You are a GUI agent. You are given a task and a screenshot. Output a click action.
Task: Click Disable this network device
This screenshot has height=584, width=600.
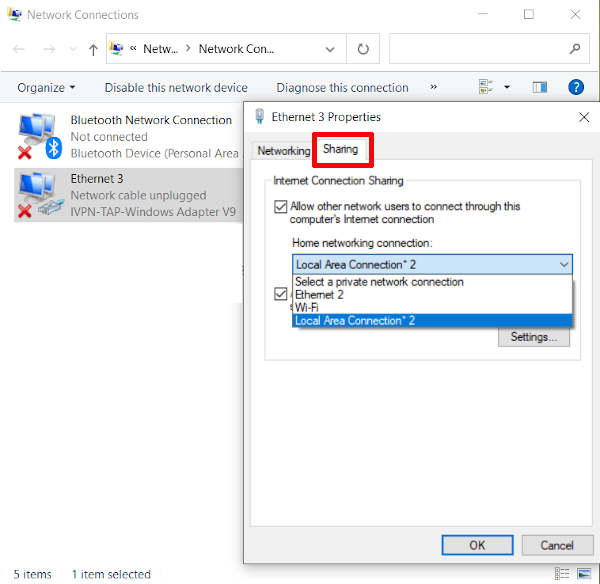click(176, 88)
